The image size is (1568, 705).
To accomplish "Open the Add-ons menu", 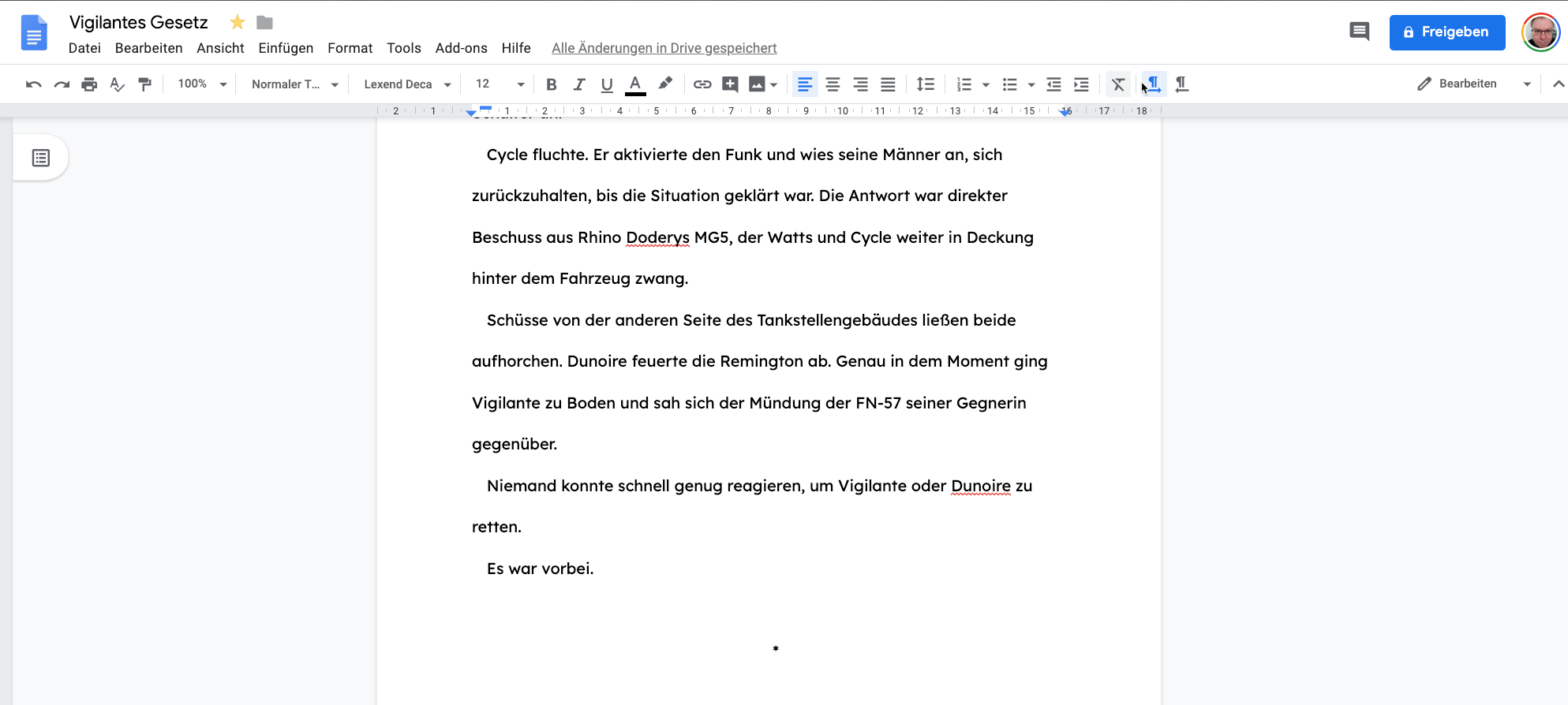I will click(x=461, y=48).
